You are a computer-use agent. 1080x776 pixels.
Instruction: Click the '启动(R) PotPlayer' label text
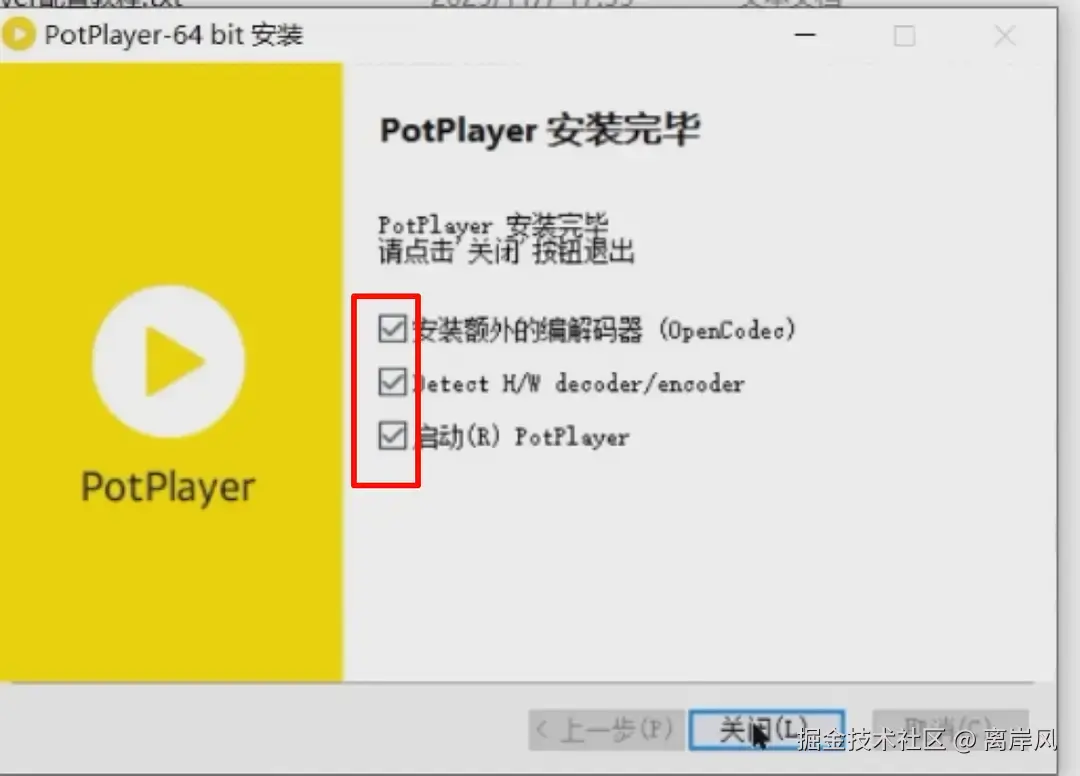[521, 437]
